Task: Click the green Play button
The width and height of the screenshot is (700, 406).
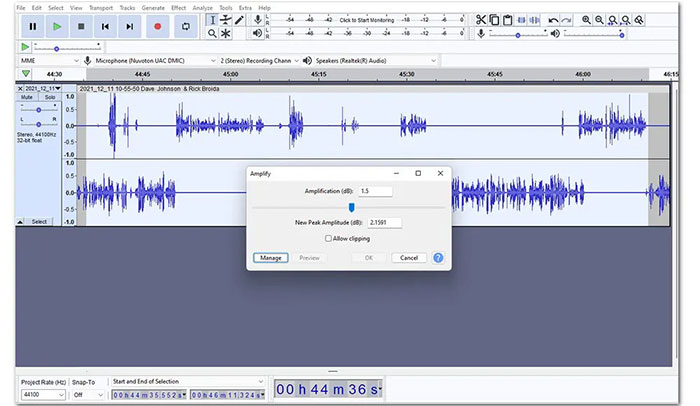Action: (57, 26)
